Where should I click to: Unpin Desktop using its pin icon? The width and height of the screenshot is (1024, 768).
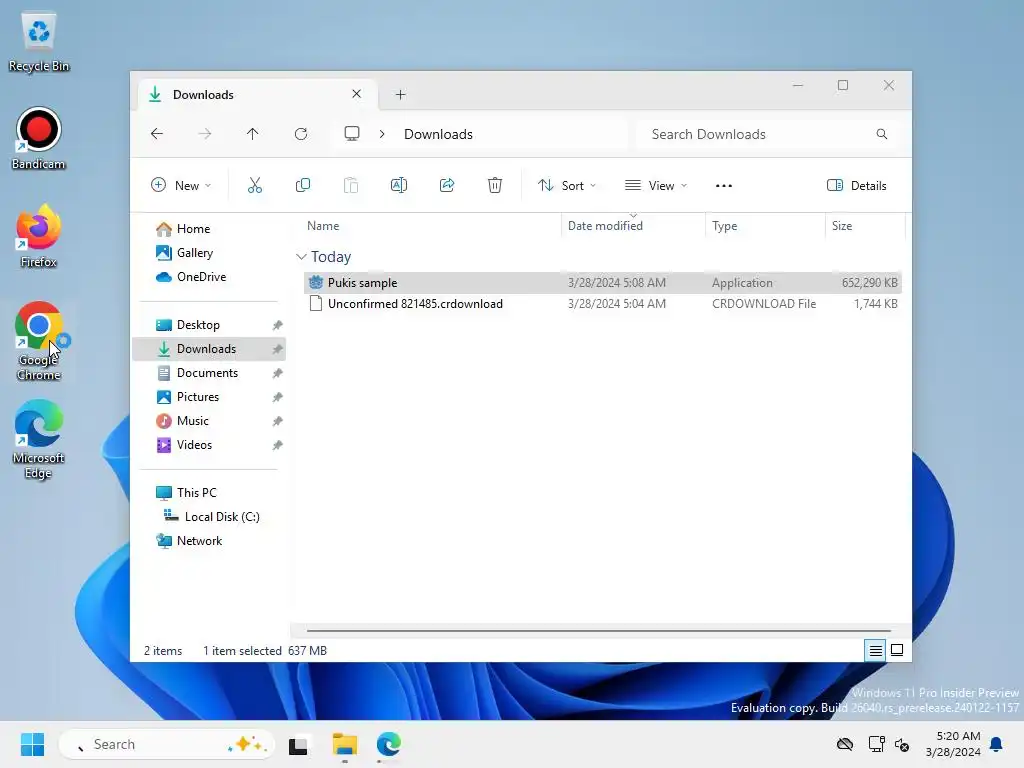tap(278, 325)
